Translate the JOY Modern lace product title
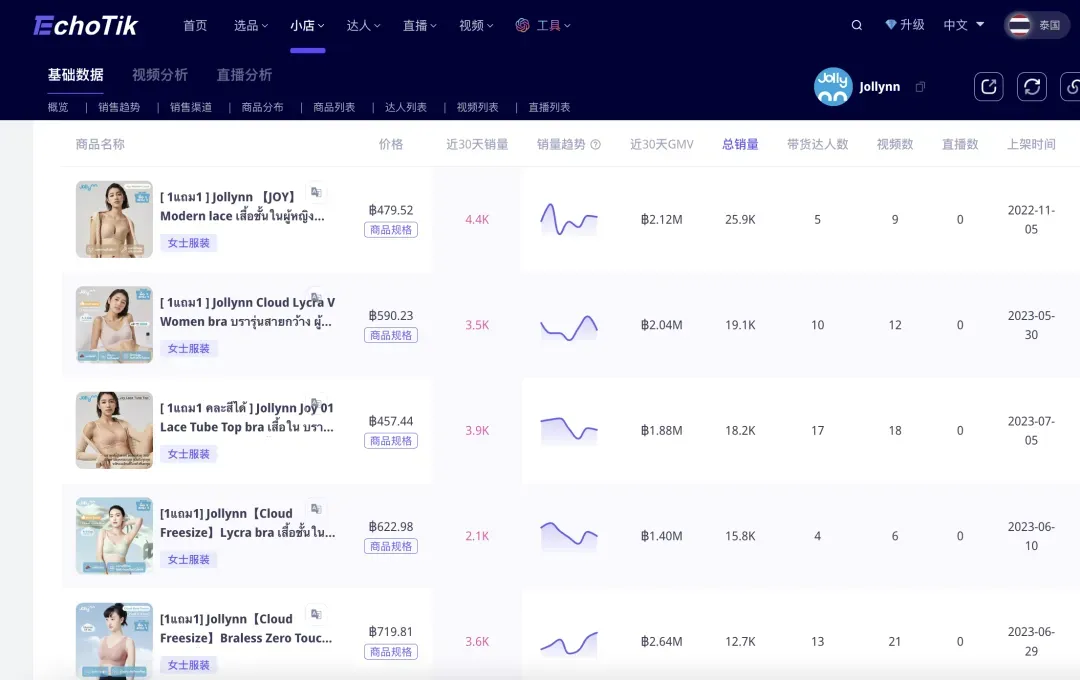Image resolution: width=1080 pixels, height=680 pixels. 316,192
